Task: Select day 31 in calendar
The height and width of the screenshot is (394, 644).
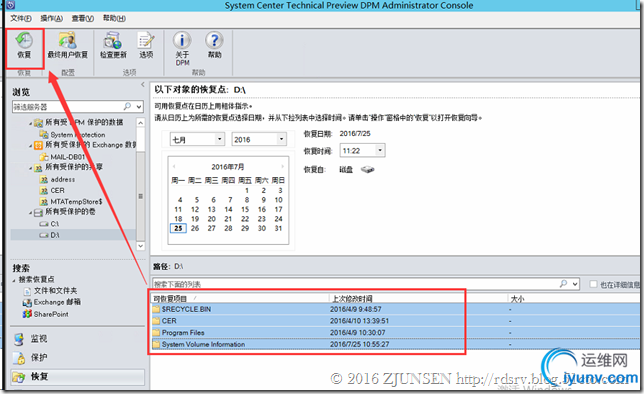Action: point(278,228)
